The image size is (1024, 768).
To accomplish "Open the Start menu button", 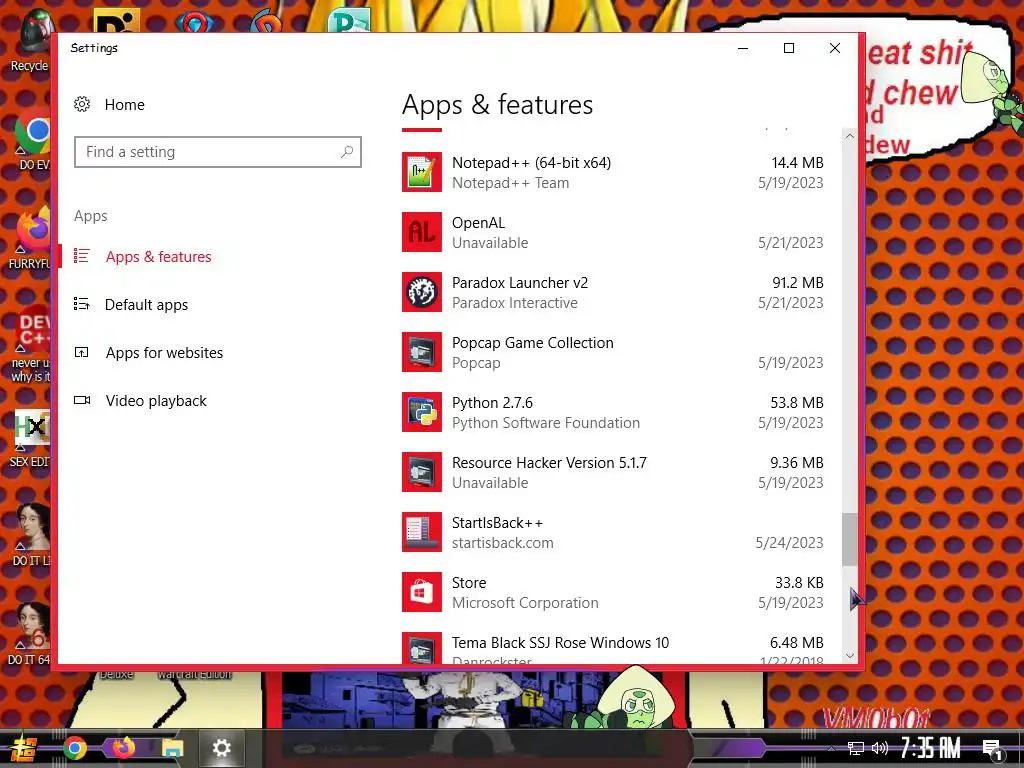I will coord(24,748).
